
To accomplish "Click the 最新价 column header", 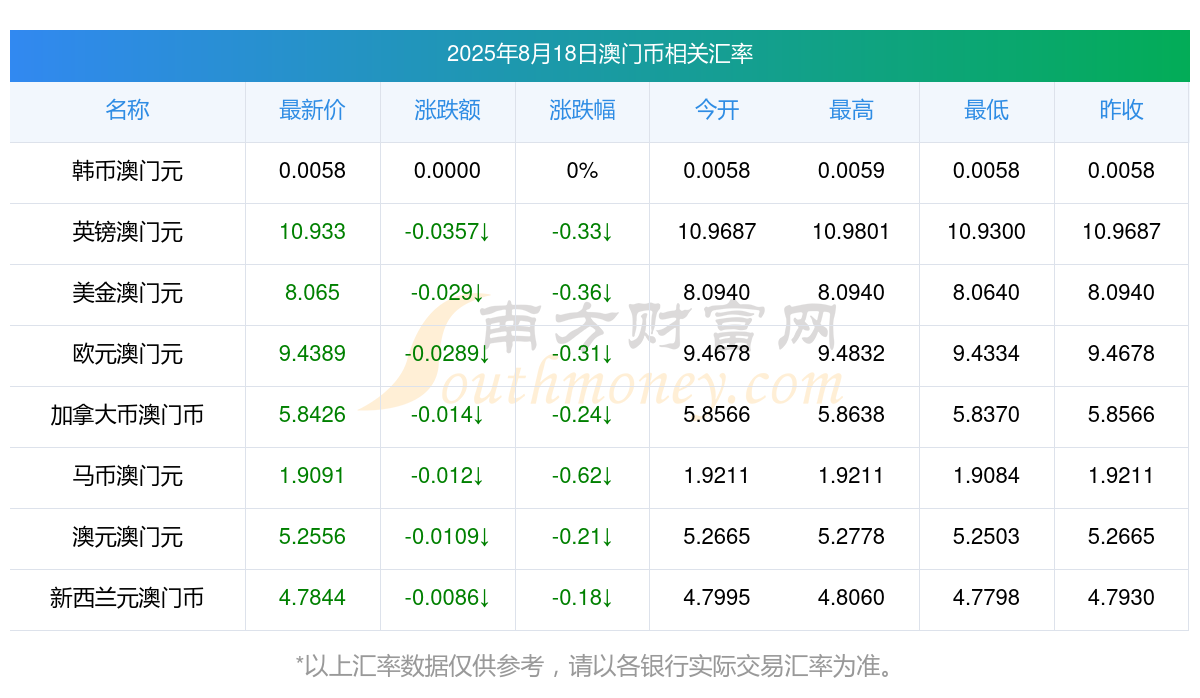I will point(312,110).
